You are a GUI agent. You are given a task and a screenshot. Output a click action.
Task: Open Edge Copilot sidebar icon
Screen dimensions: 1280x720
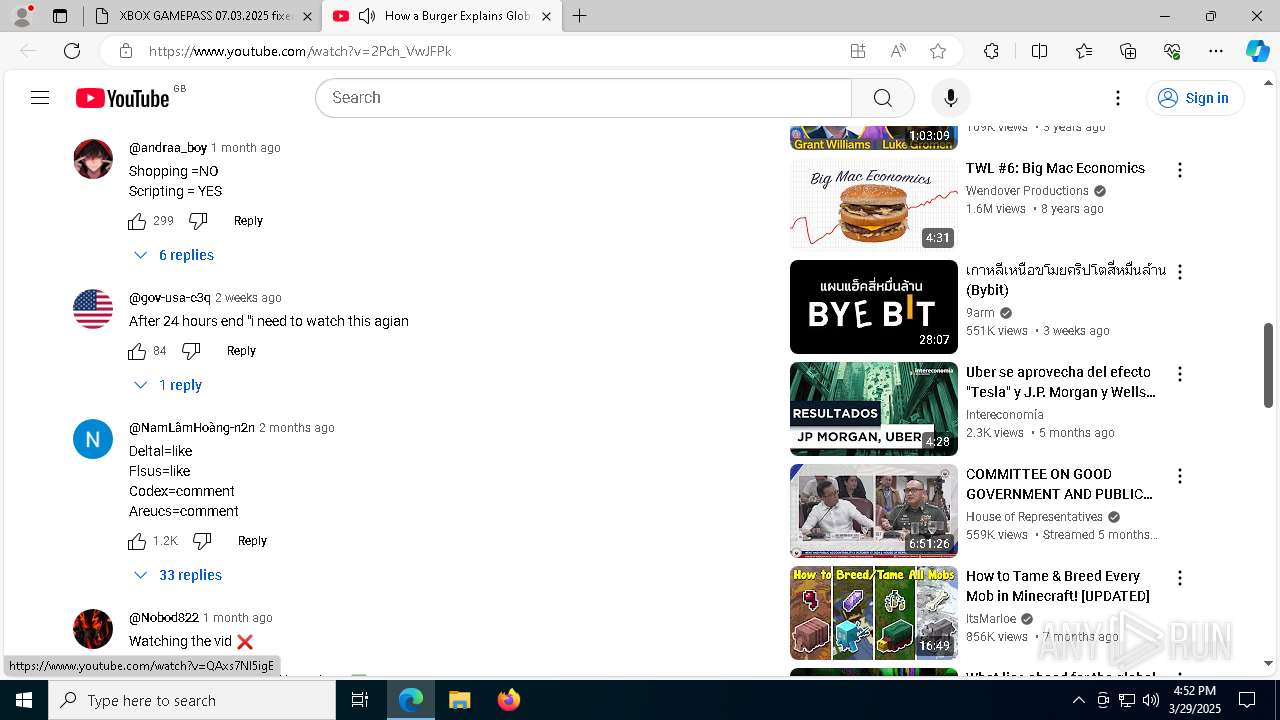pos(1257,51)
